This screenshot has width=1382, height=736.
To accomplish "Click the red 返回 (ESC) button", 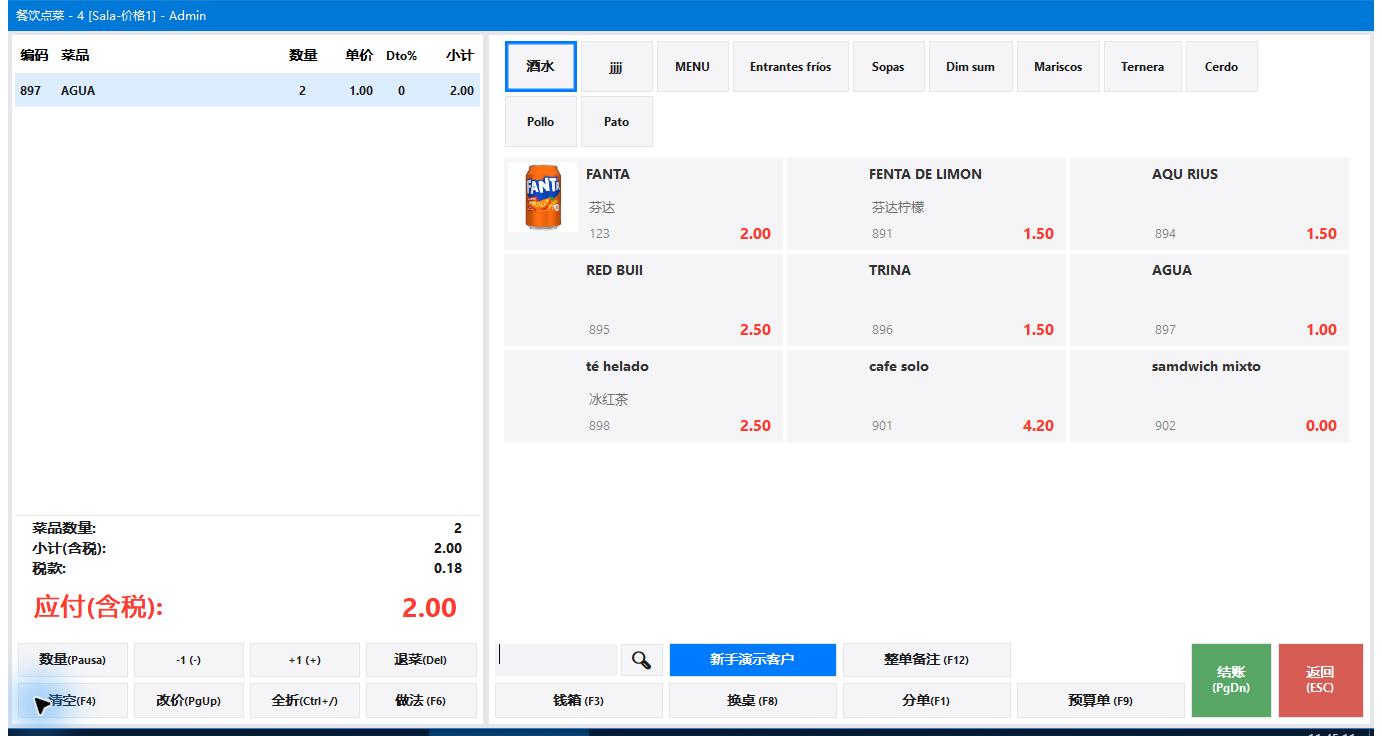I will pyautogui.click(x=1321, y=680).
